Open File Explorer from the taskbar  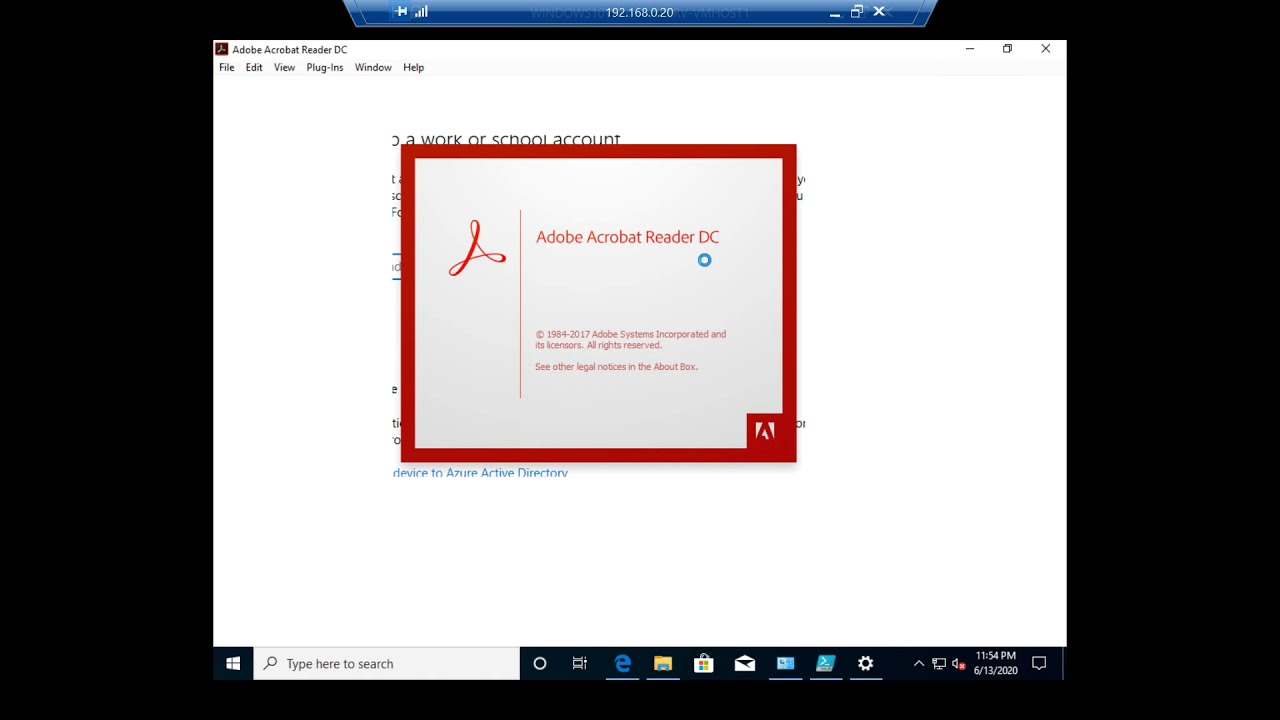[662, 663]
